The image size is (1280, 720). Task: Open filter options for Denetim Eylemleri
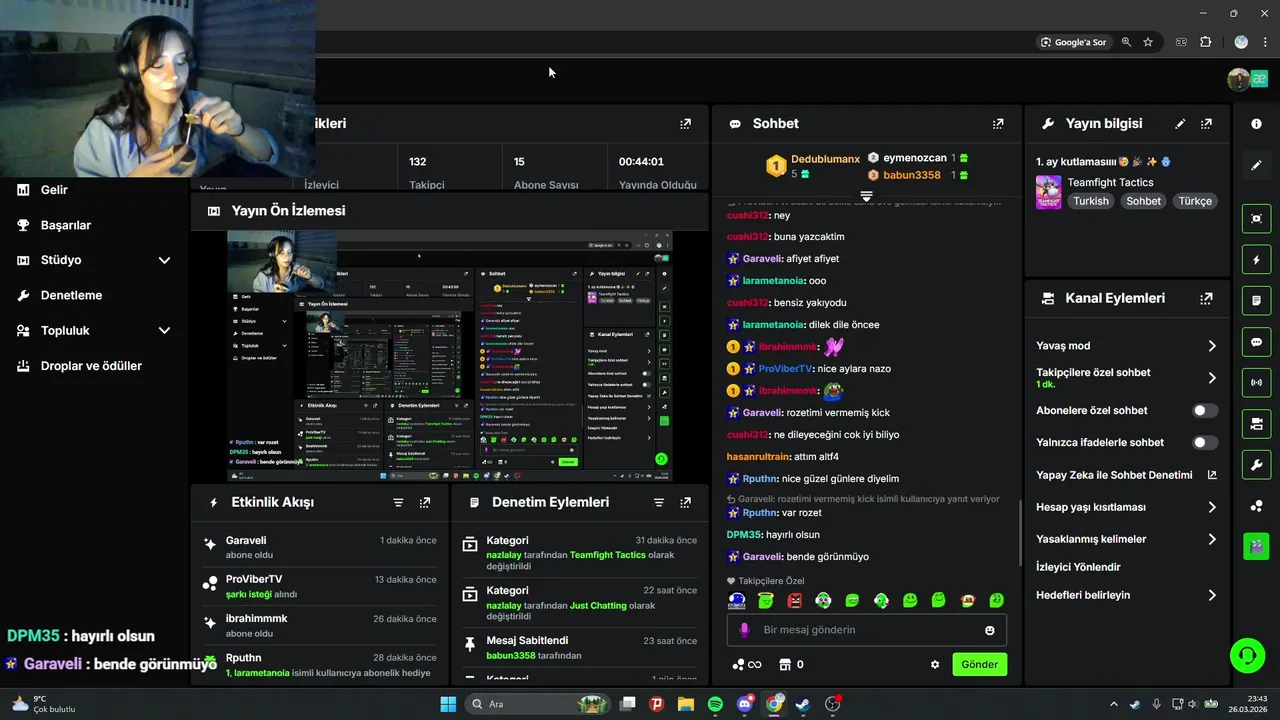click(659, 502)
